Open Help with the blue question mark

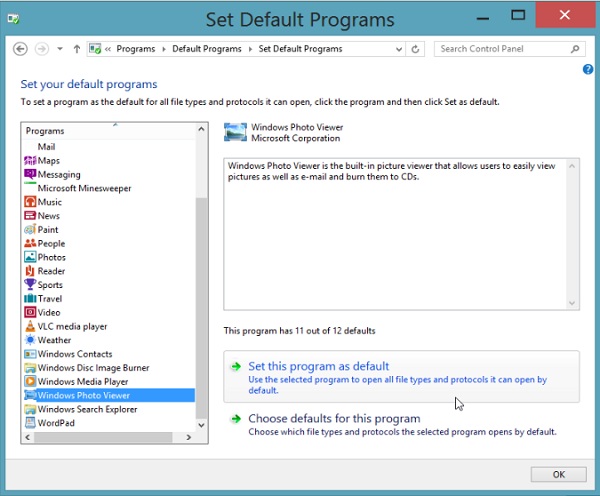[588, 69]
